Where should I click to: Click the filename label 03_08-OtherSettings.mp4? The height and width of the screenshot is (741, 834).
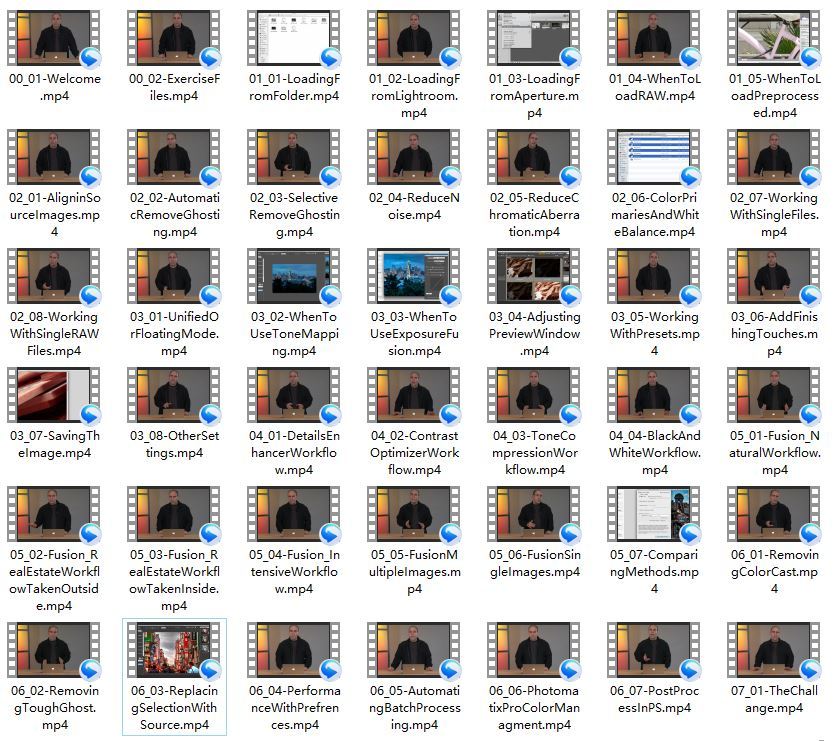pyautogui.click(x=174, y=444)
